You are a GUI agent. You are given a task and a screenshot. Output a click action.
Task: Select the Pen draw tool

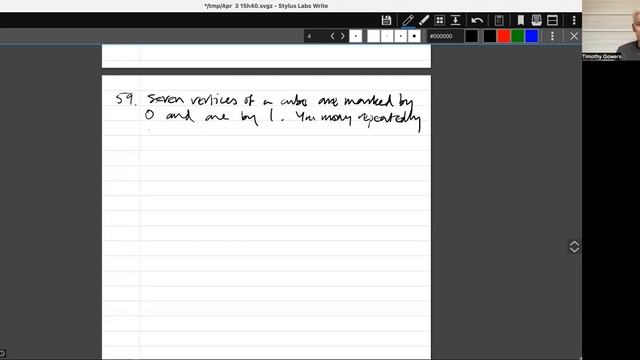click(x=407, y=20)
